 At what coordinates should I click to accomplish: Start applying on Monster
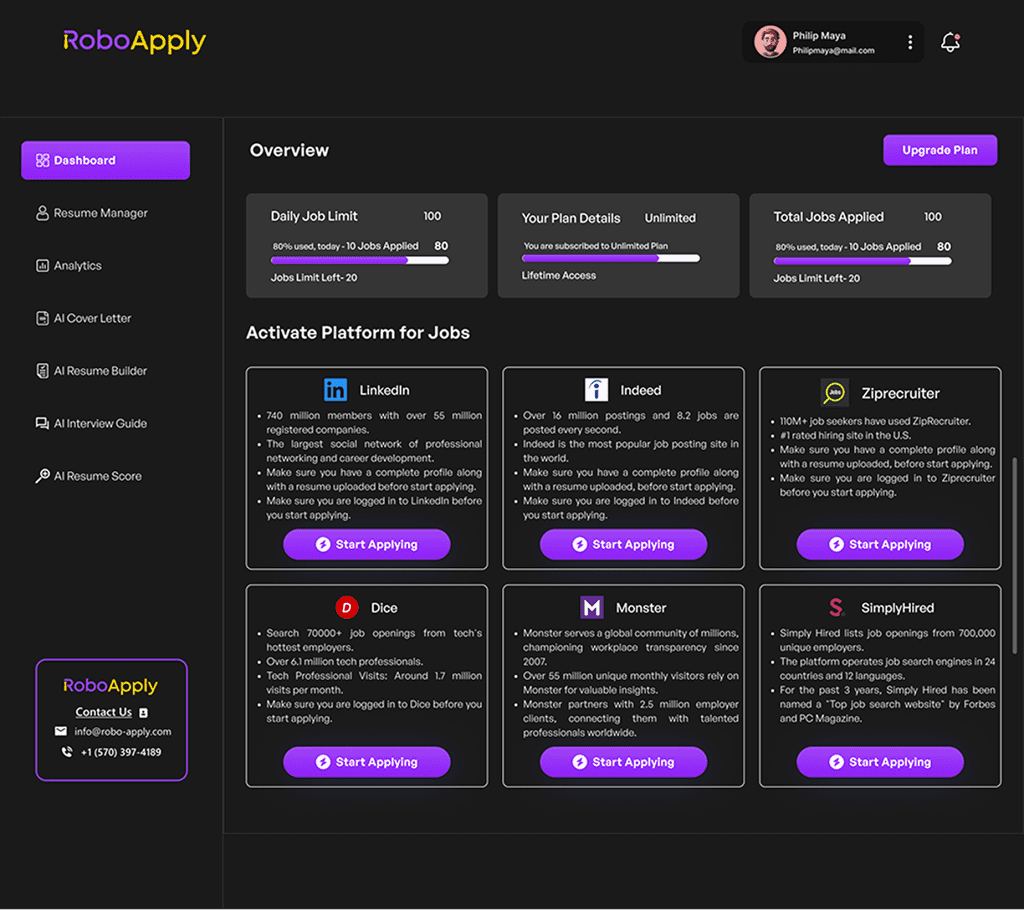tap(624, 762)
